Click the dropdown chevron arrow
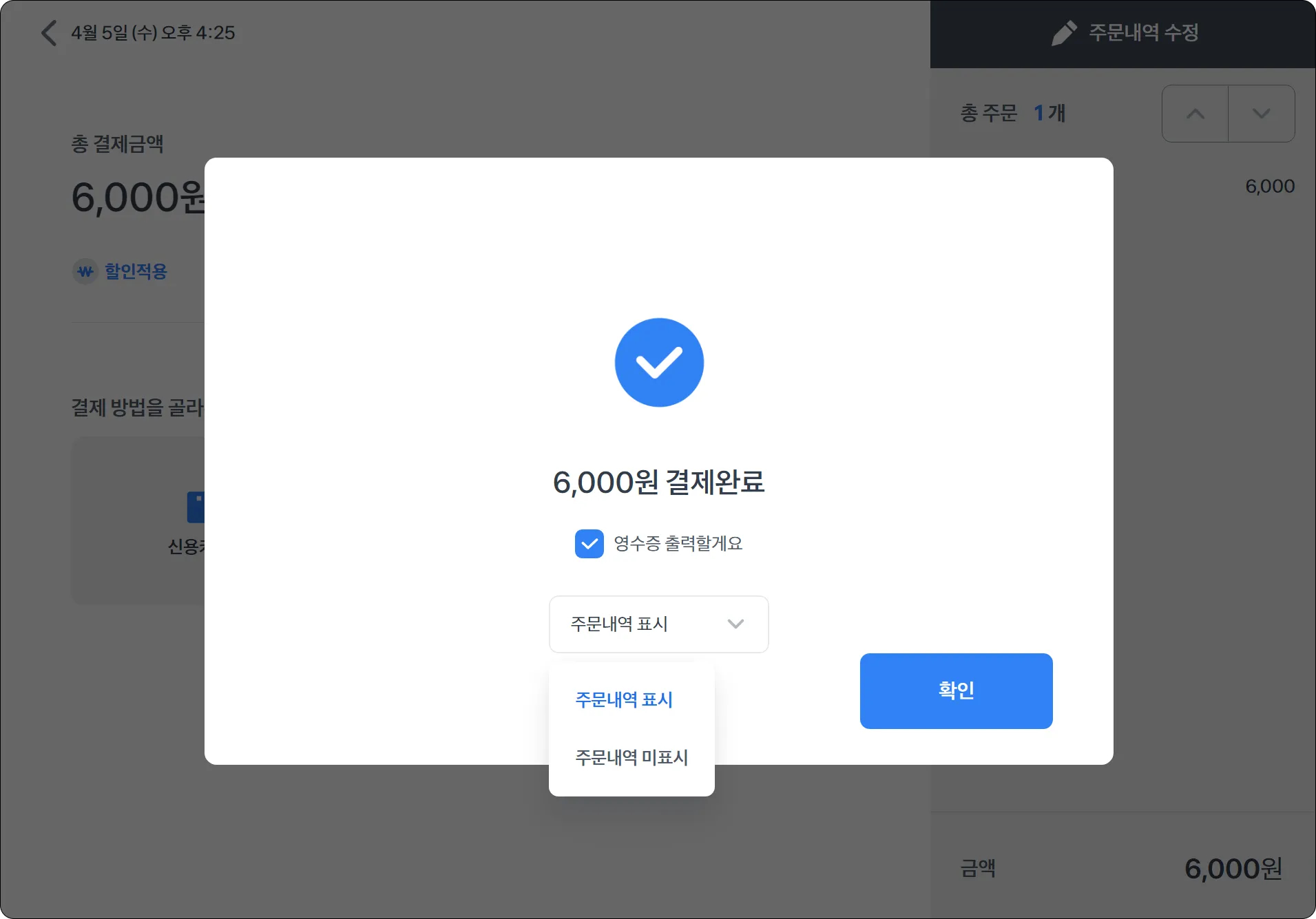The height and width of the screenshot is (919, 1316). (735, 624)
